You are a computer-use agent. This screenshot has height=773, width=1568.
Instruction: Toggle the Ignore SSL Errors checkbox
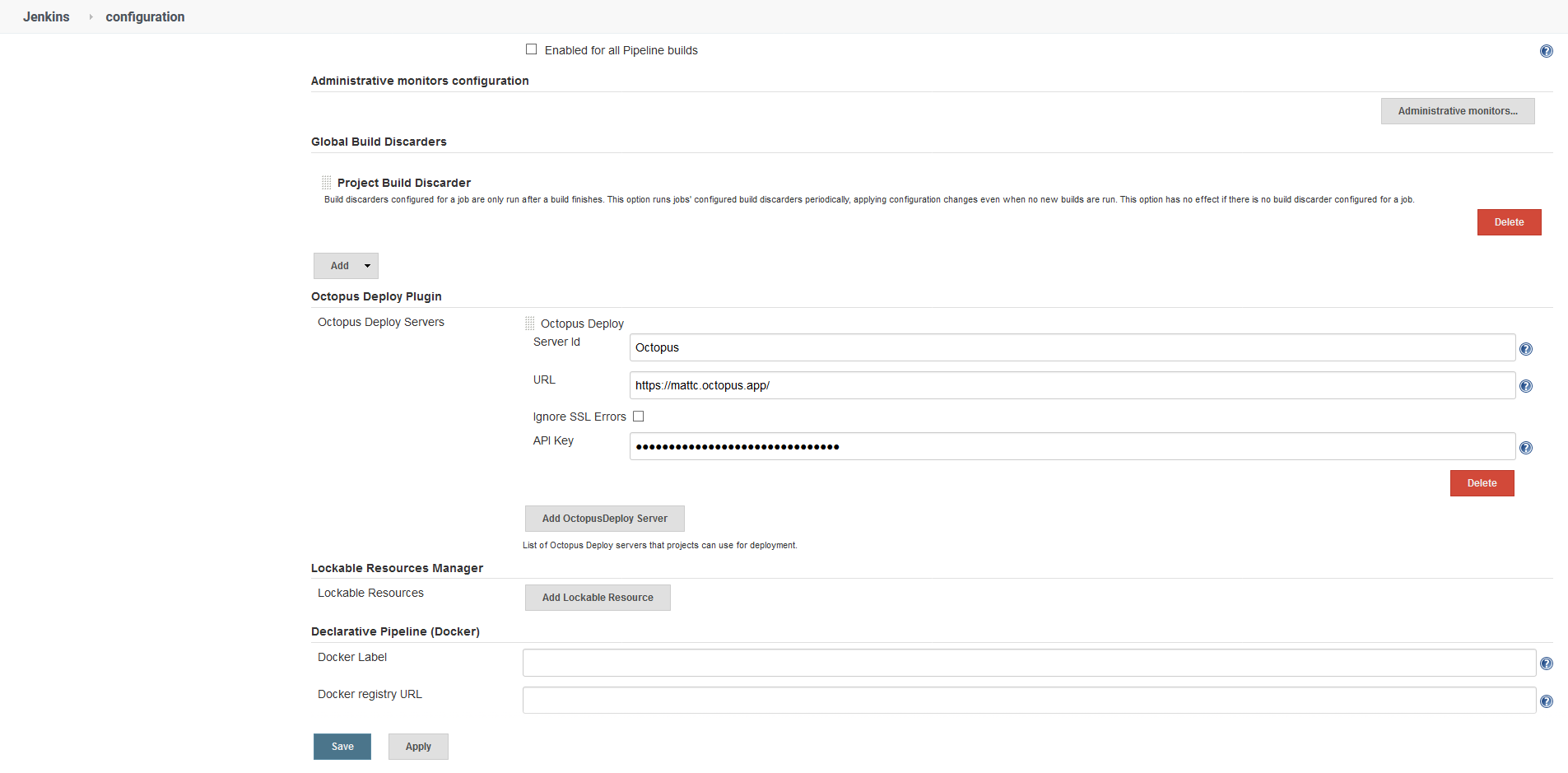[x=638, y=417]
